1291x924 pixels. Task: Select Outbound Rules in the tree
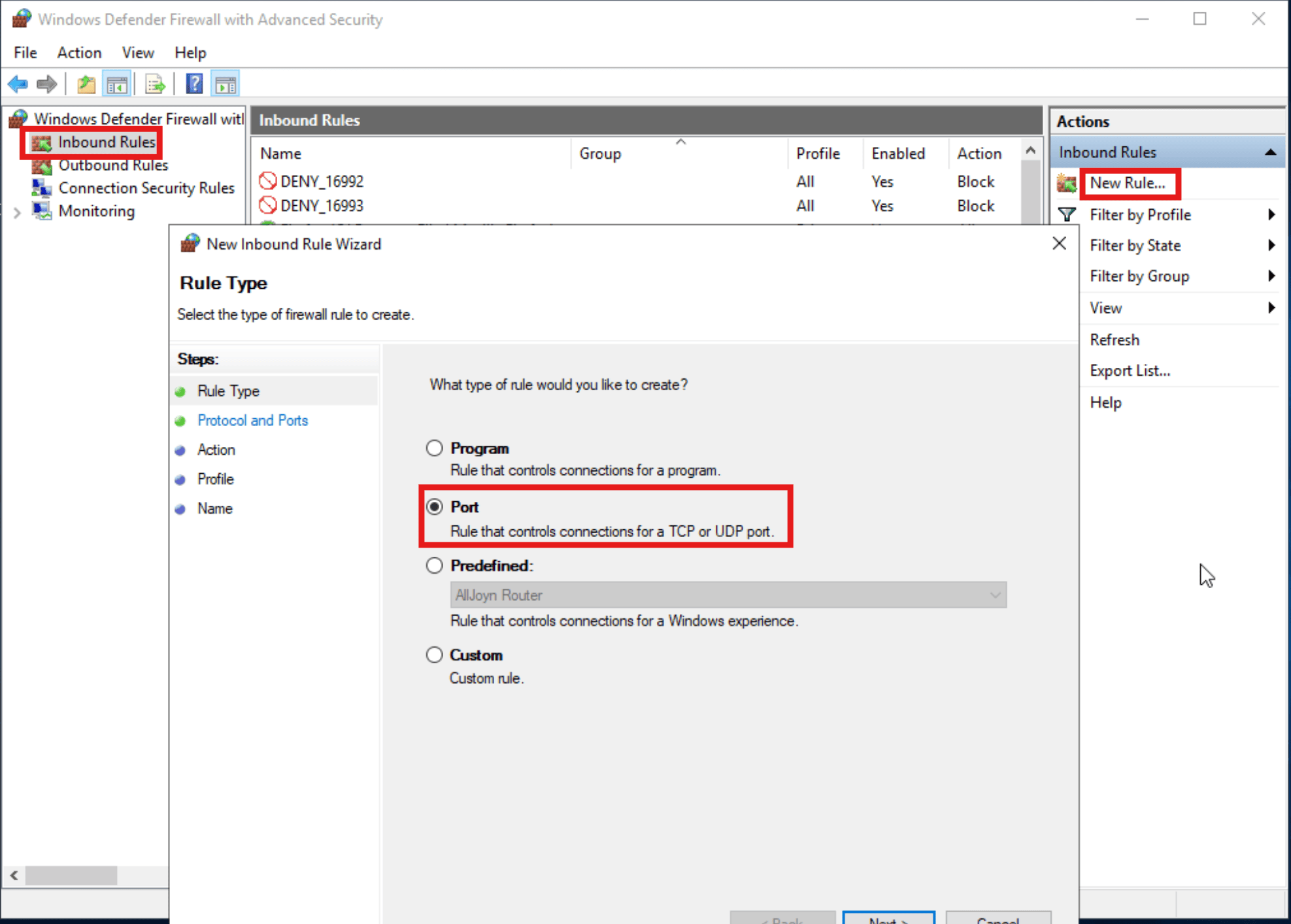click(x=112, y=165)
